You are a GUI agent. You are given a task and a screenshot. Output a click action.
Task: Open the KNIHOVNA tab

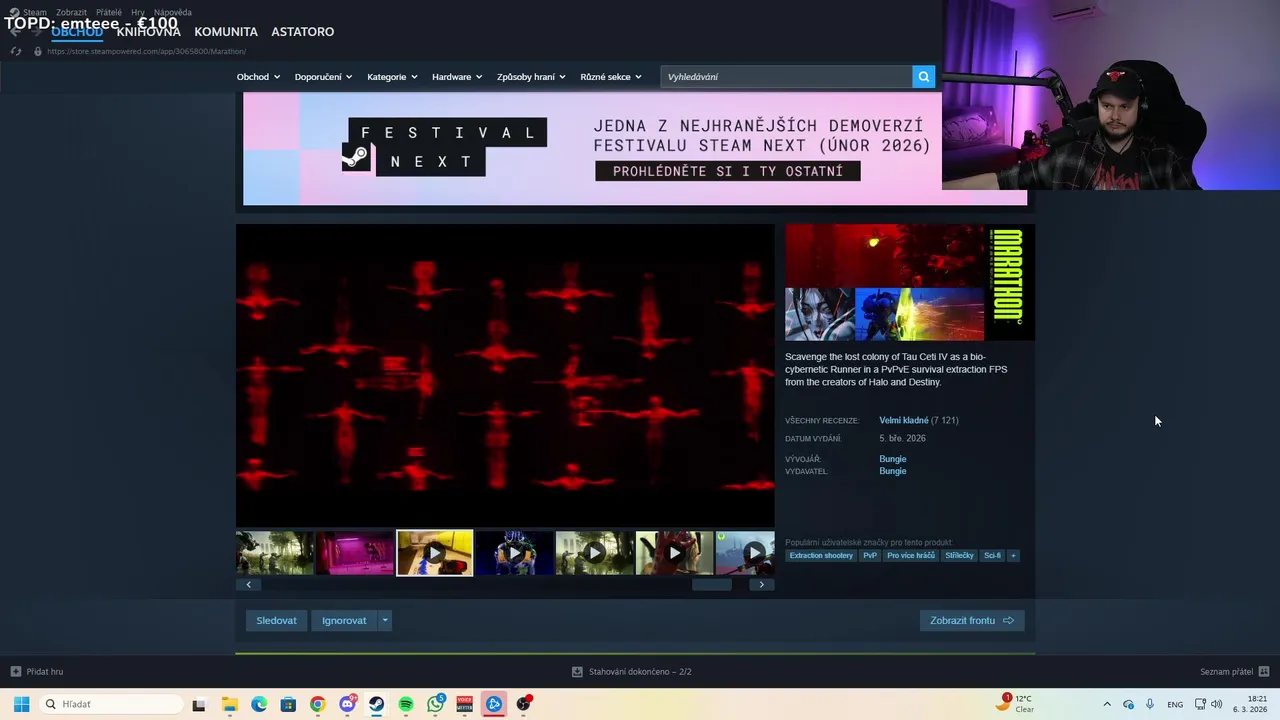point(148,32)
